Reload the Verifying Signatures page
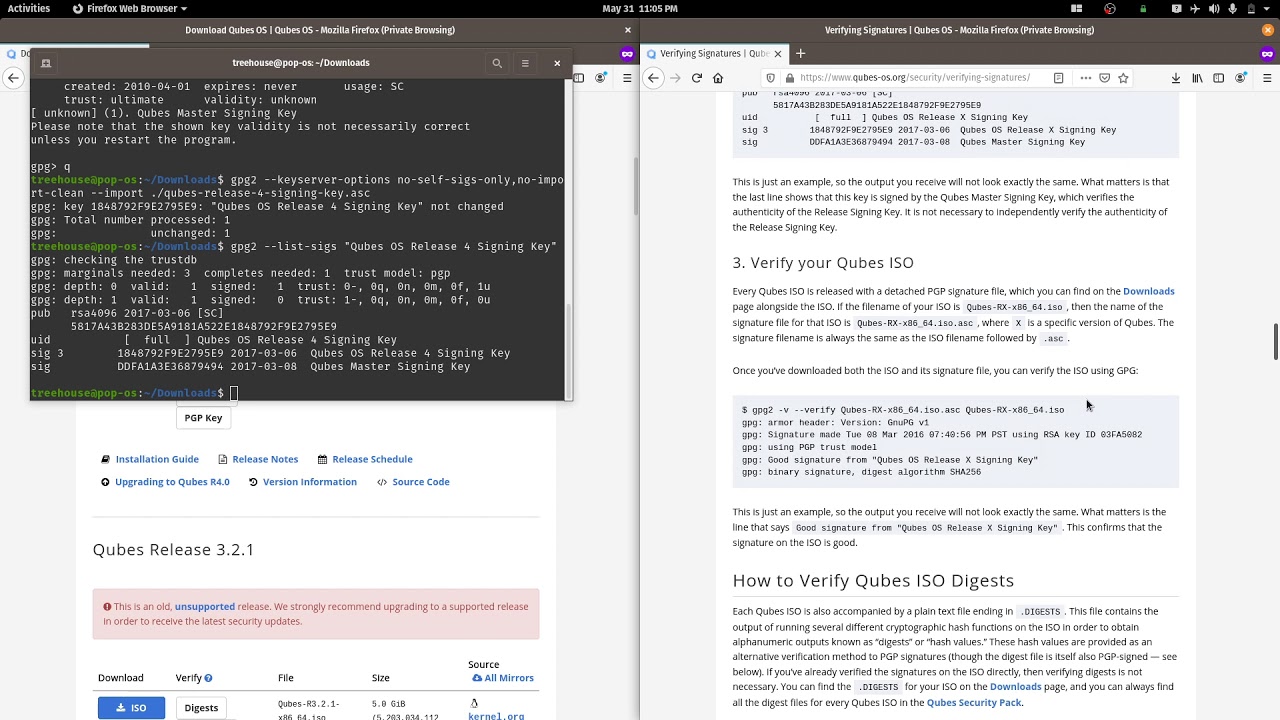1280x720 pixels. [x=697, y=78]
